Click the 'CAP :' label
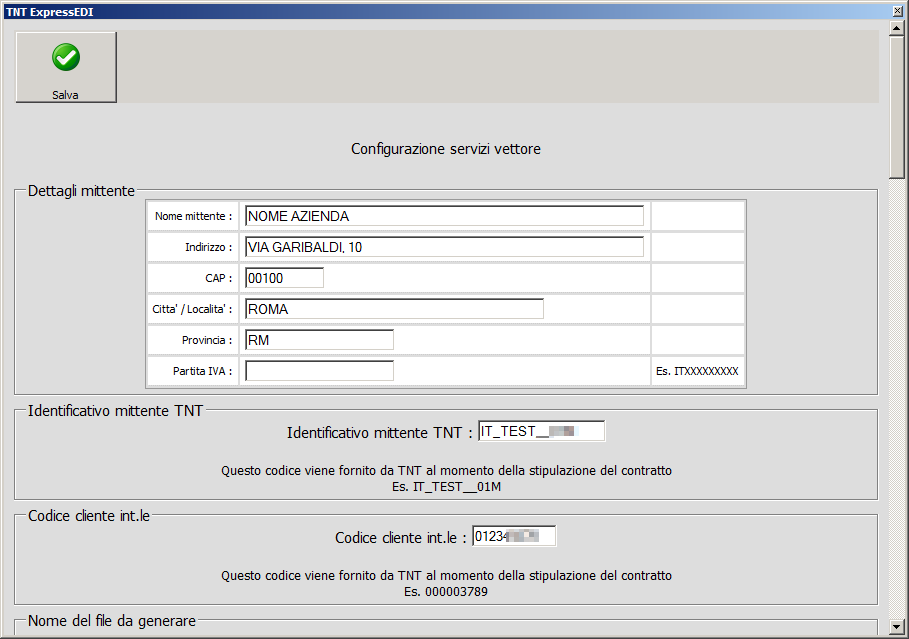This screenshot has width=909, height=639. tap(219, 278)
